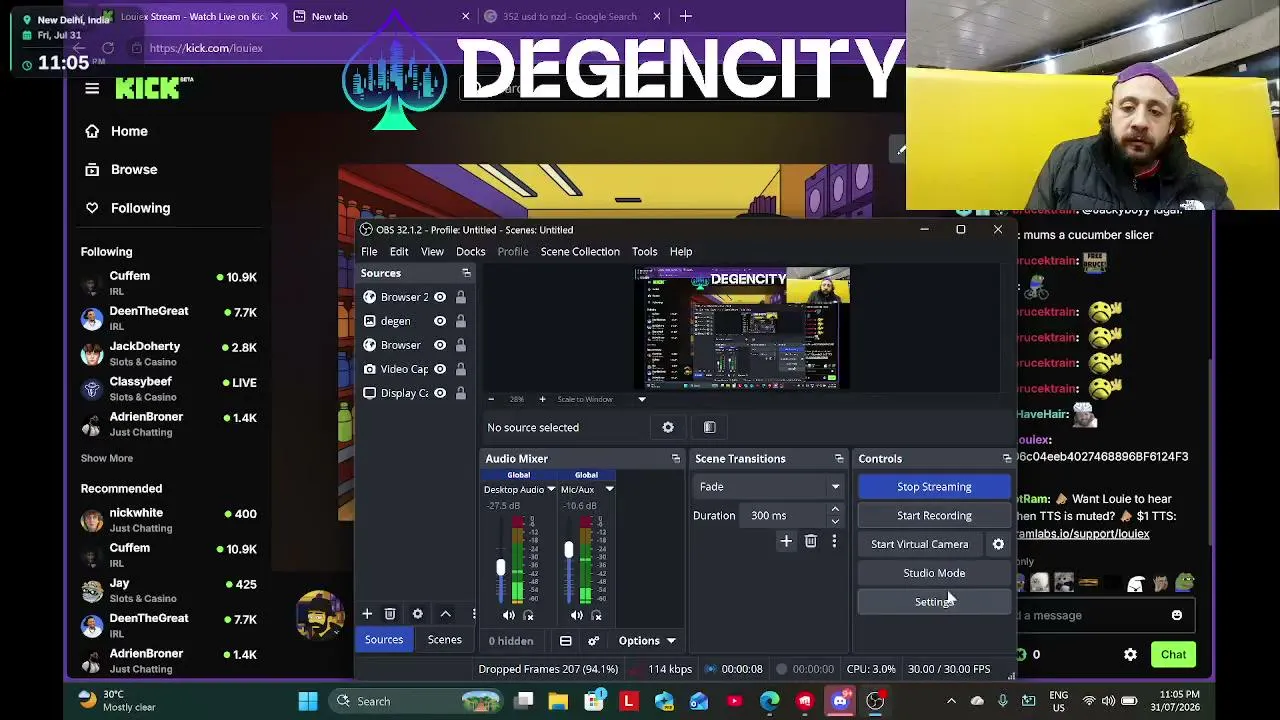Mute Desktop Audio speaker icon
Screen dimensions: 1280x720
coord(509,616)
